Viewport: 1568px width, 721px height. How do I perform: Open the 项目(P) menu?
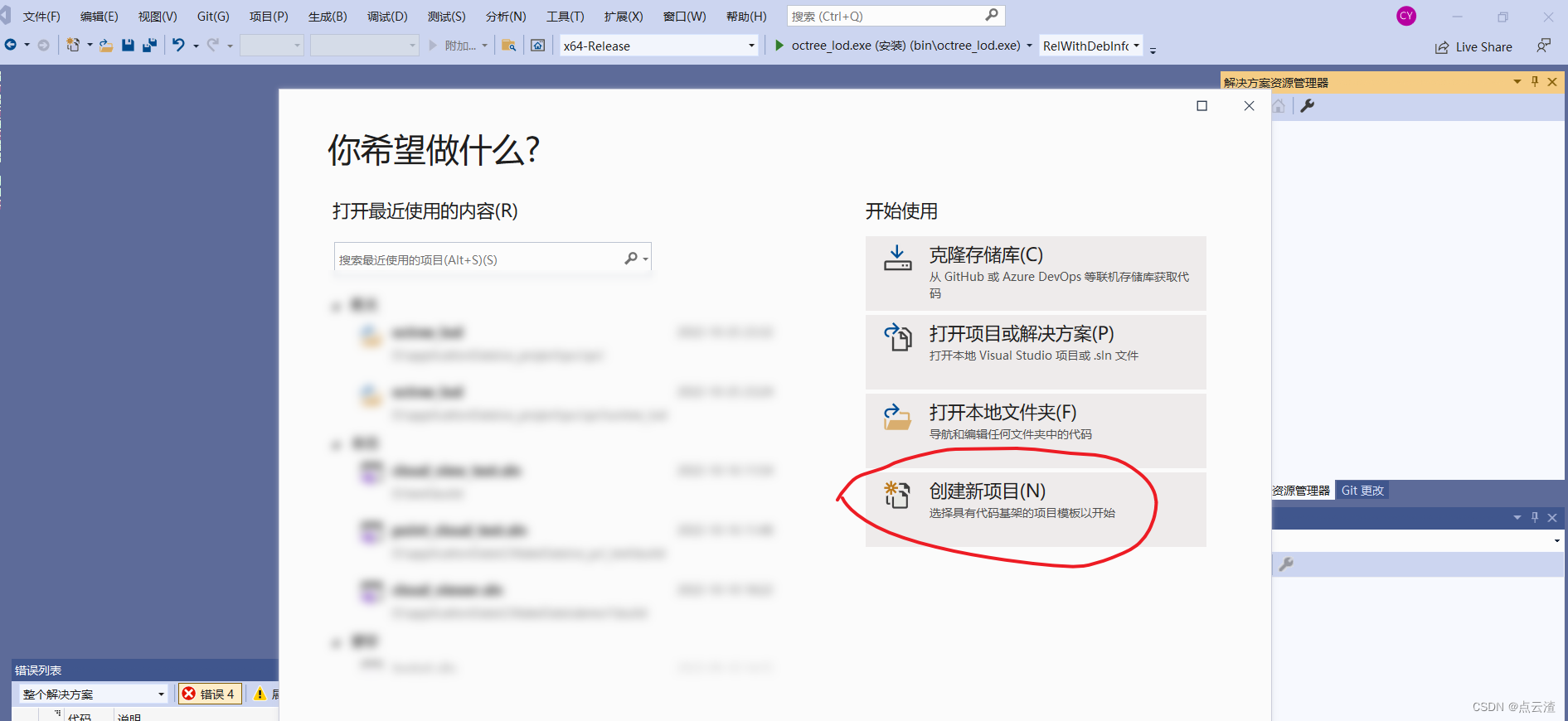(269, 17)
